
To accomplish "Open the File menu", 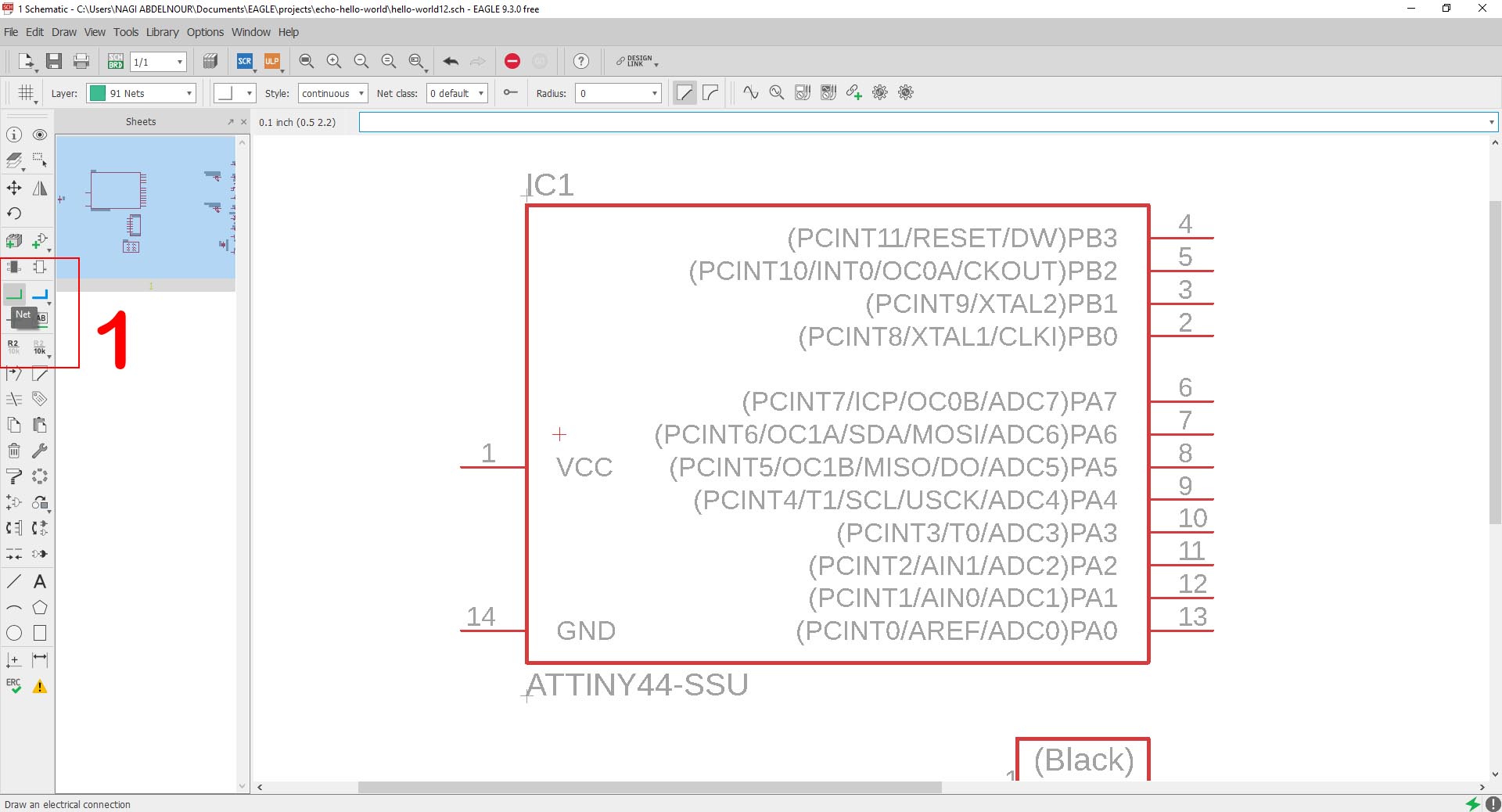I will 11,32.
